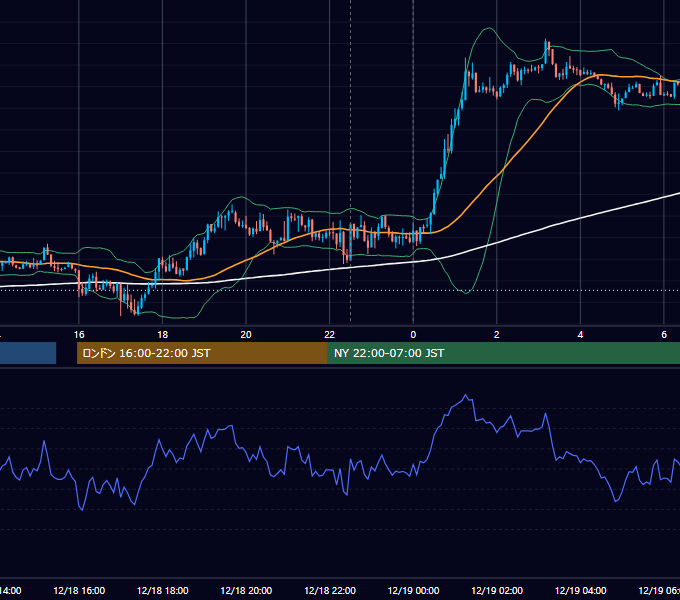Click the 12/19 04:00 time axis label
Viewport: 680px width, 600px height.
[581, 590]
